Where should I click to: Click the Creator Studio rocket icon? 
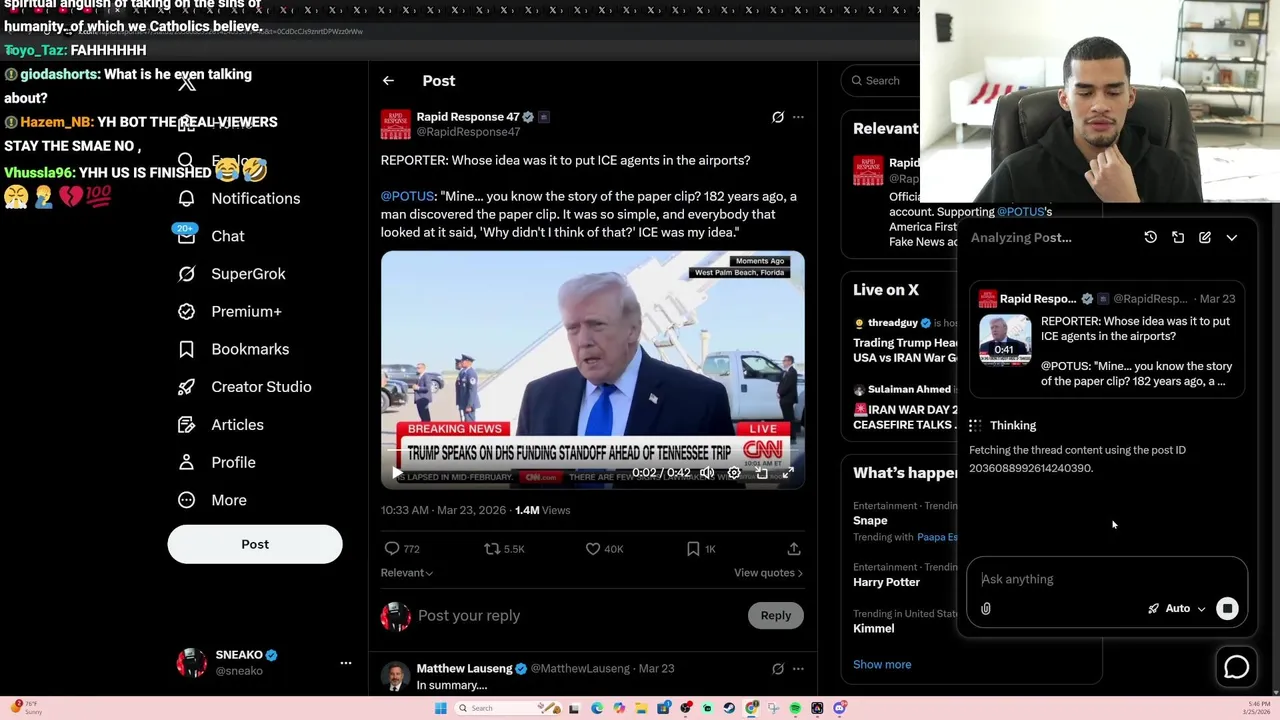point(186,387)
